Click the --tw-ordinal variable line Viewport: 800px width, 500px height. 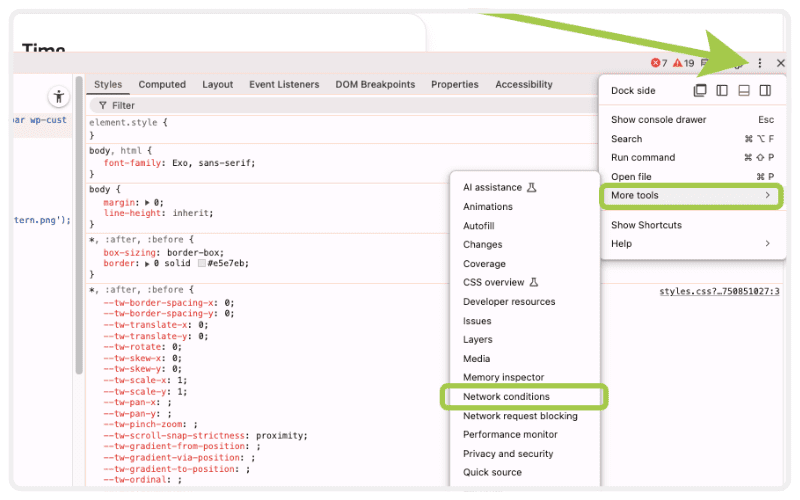coord(142,480)
